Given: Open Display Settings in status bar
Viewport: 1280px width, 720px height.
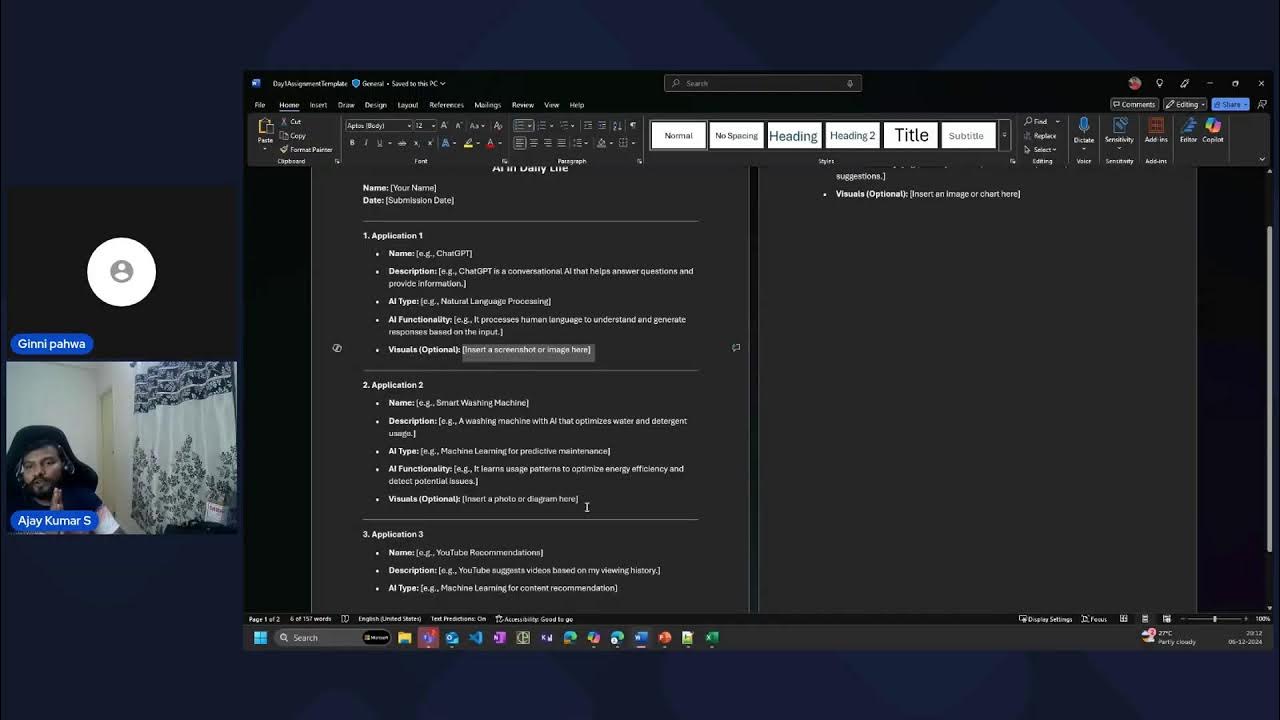Looking at the screenshot, I should pos(1046,619).
